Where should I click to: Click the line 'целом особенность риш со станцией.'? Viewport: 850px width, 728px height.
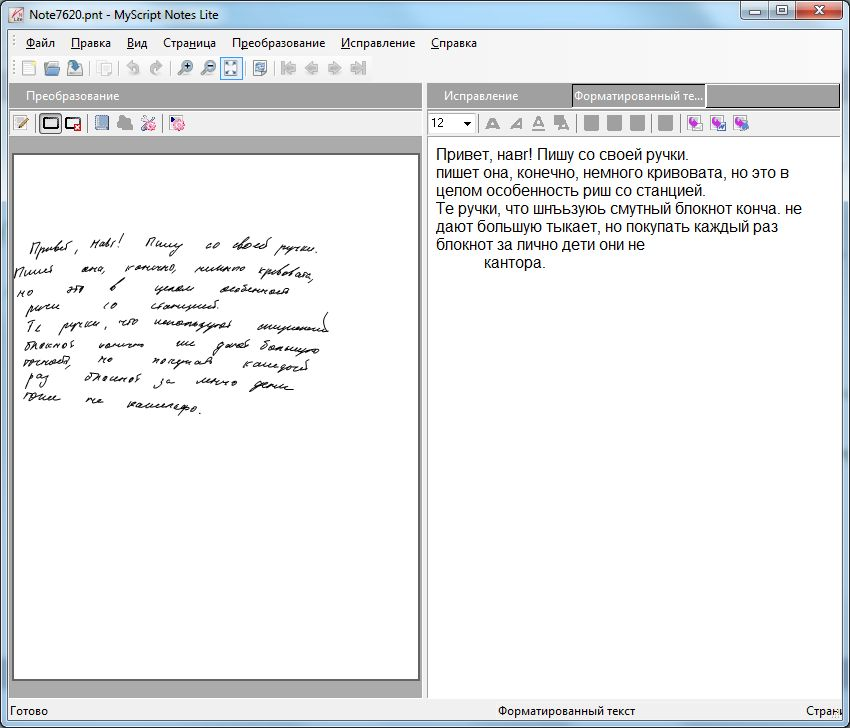[x=570, y=191]
